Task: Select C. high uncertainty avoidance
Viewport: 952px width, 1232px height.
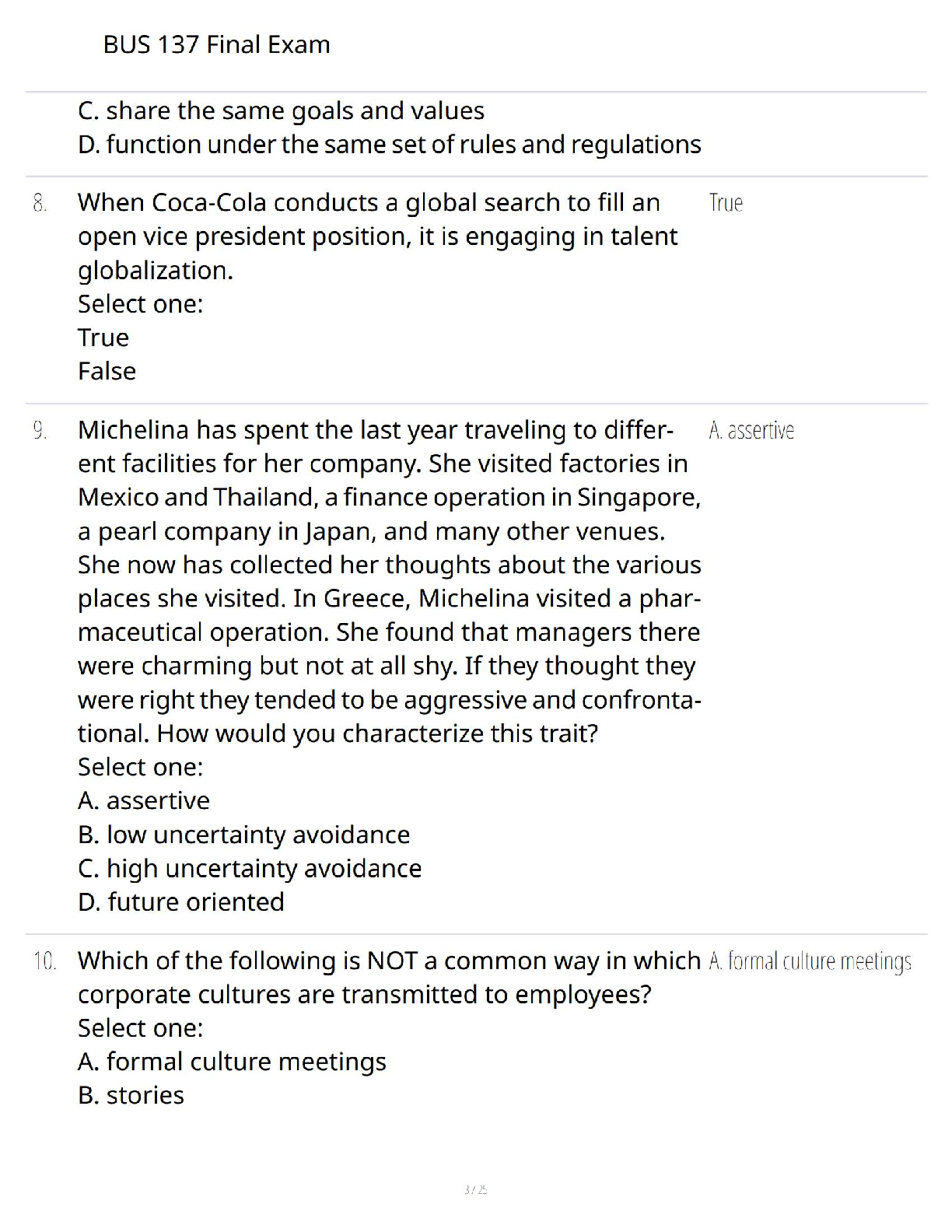Action: (x=250, y=868)
